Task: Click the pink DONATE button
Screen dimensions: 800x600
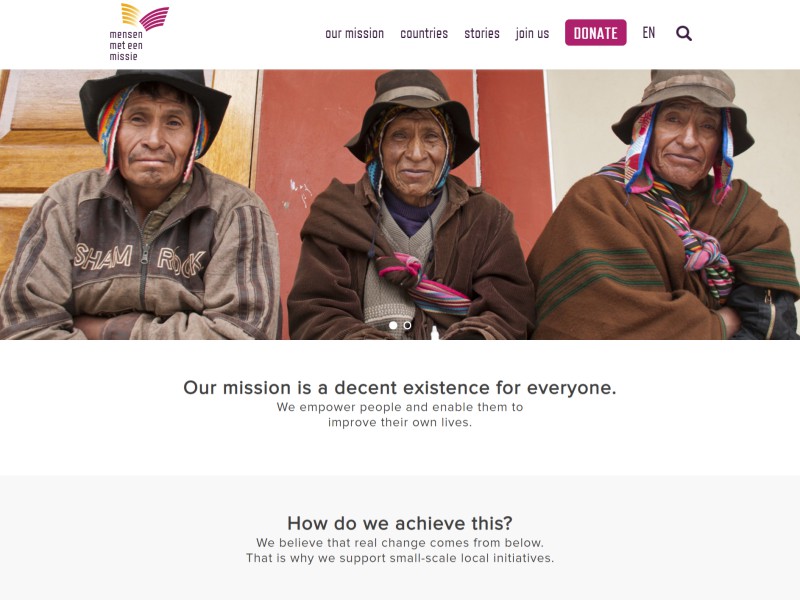Action: point(595,33)
